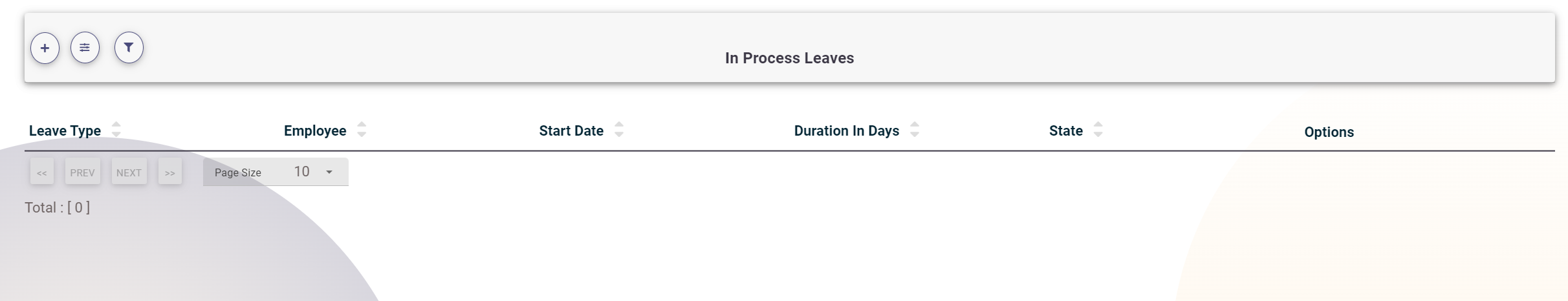1568x301 pixels.
Task: Click the PREV page button
Action: point(82,172)
